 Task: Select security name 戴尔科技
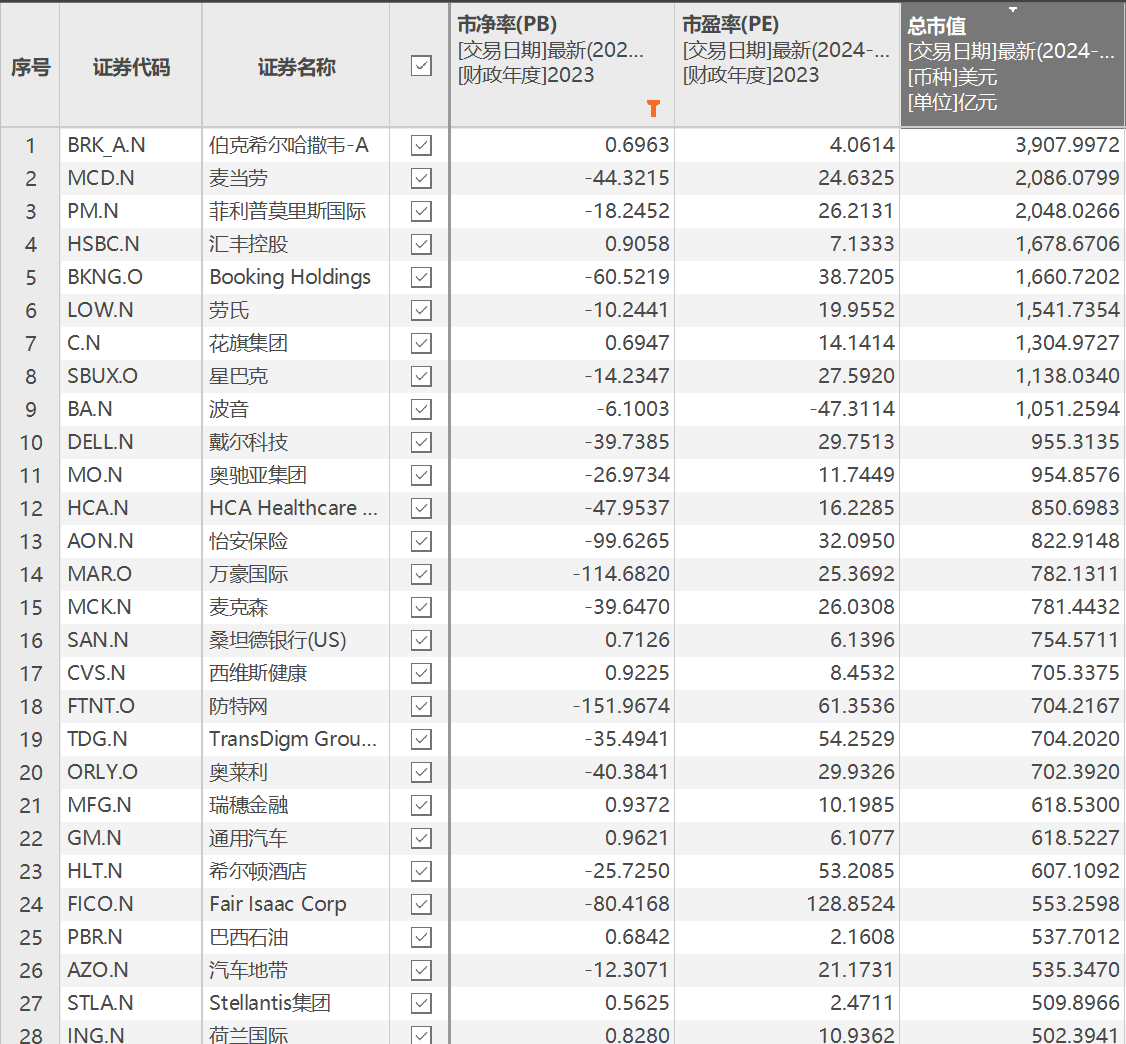tap(248, 442)
